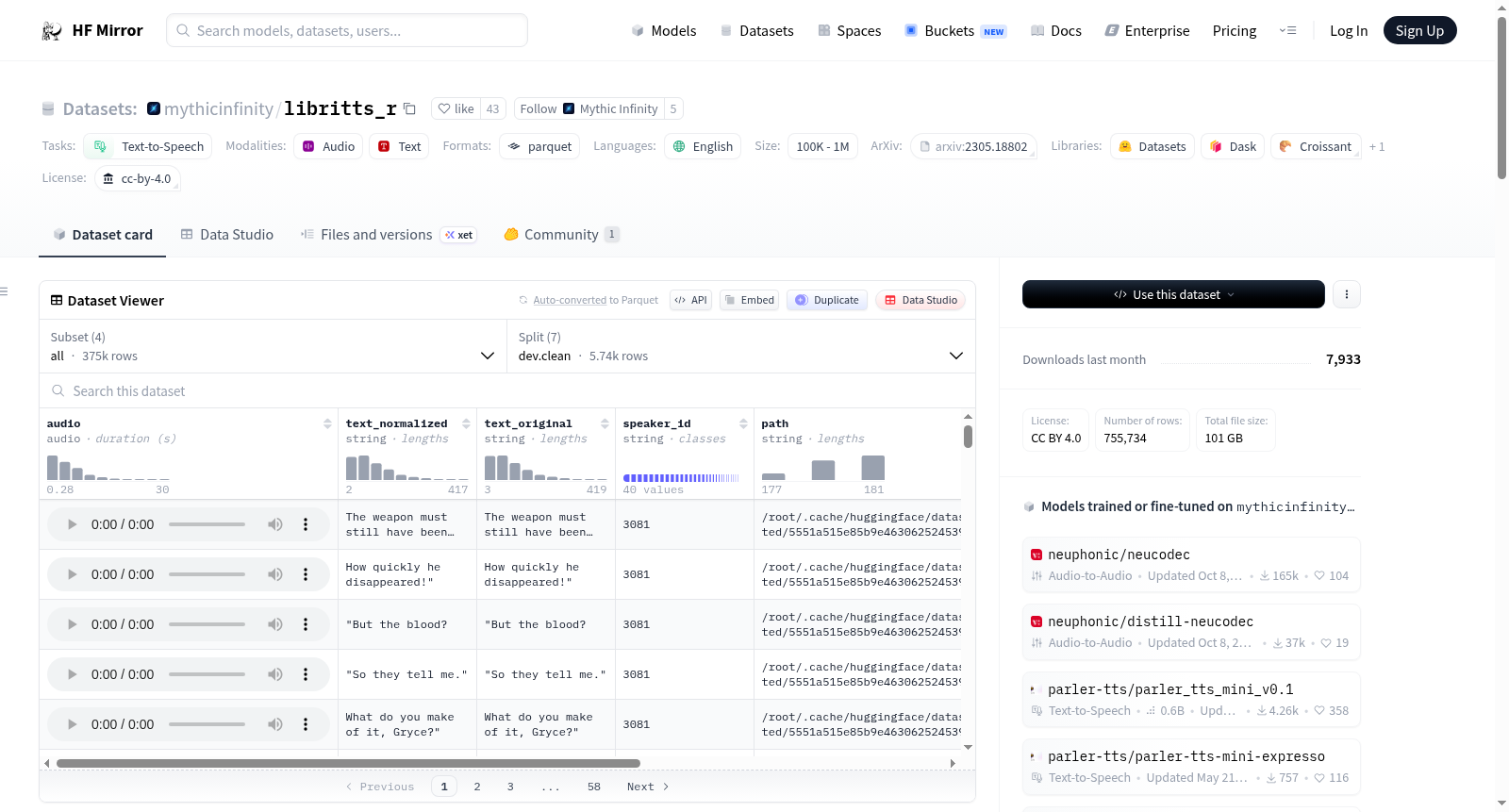This screenshot has height=812, width=1509.
Task: Toggle the left sidebar menu icon
Action: [5, 291]
